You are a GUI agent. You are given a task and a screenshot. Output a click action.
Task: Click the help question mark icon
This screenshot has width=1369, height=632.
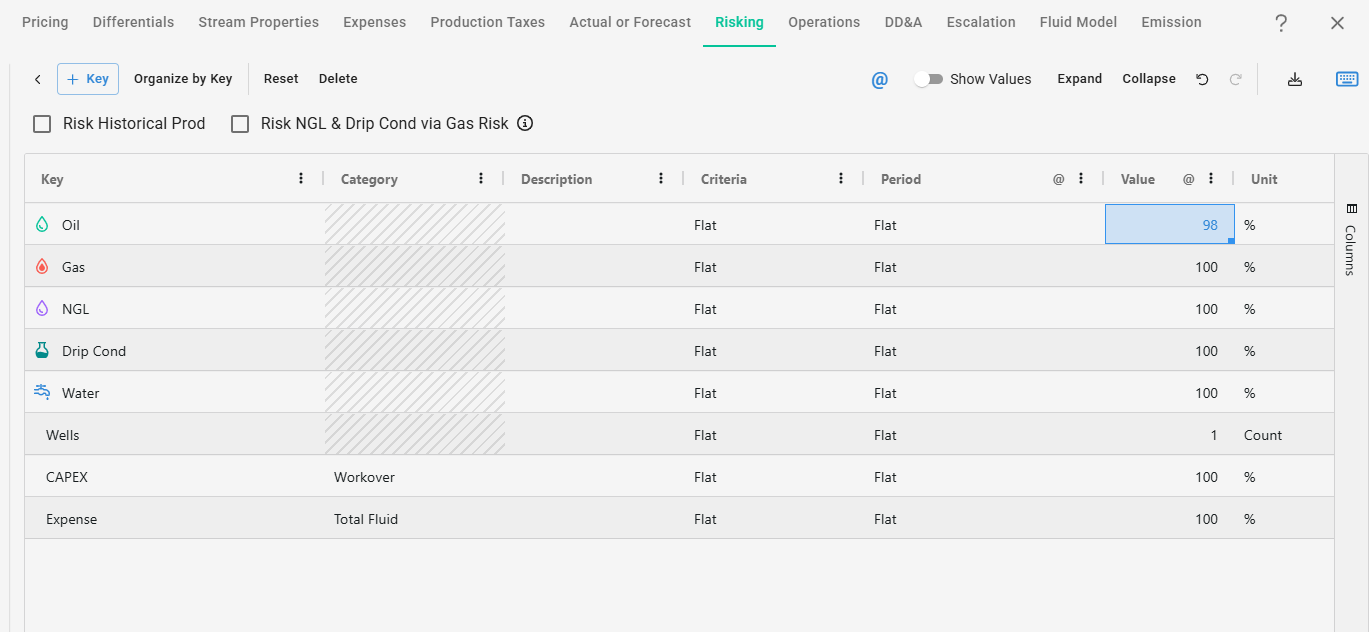coord(1281,23)
